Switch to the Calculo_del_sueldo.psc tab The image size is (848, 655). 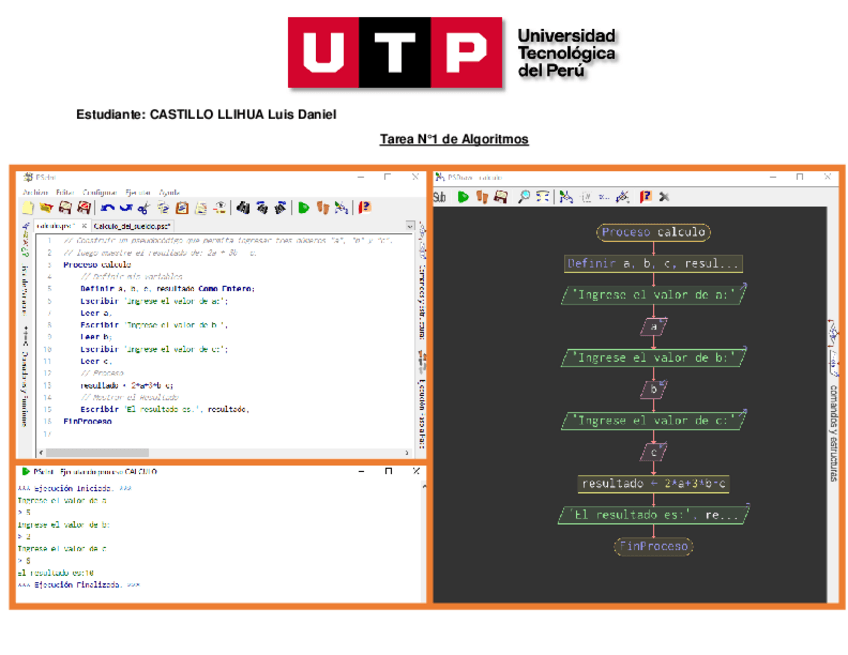pos(133,226)
